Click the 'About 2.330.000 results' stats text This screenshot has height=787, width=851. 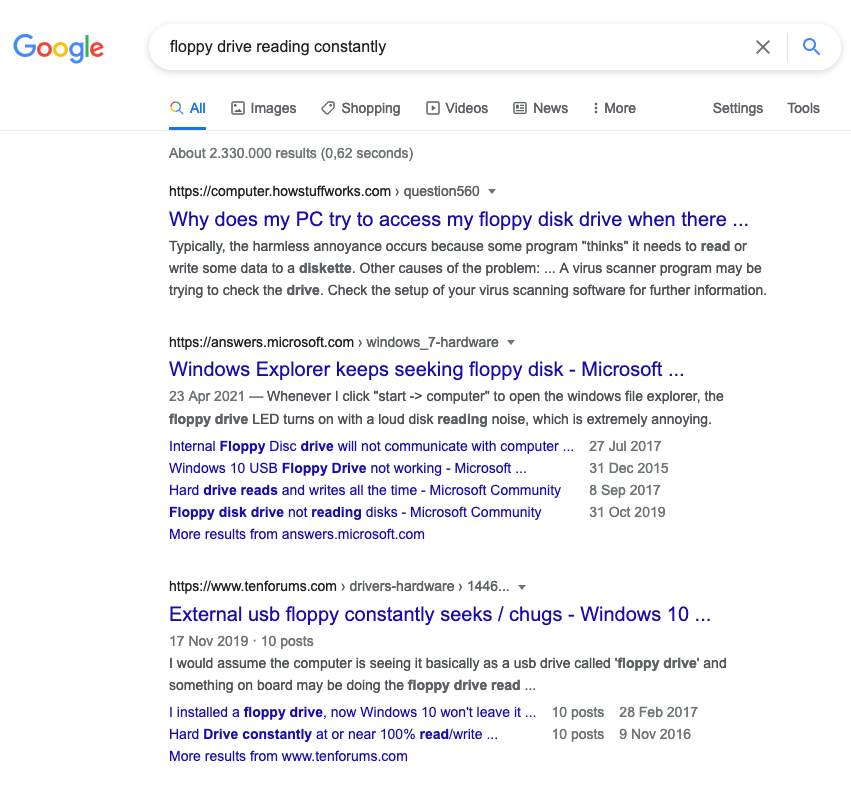(x=291, y=154)
